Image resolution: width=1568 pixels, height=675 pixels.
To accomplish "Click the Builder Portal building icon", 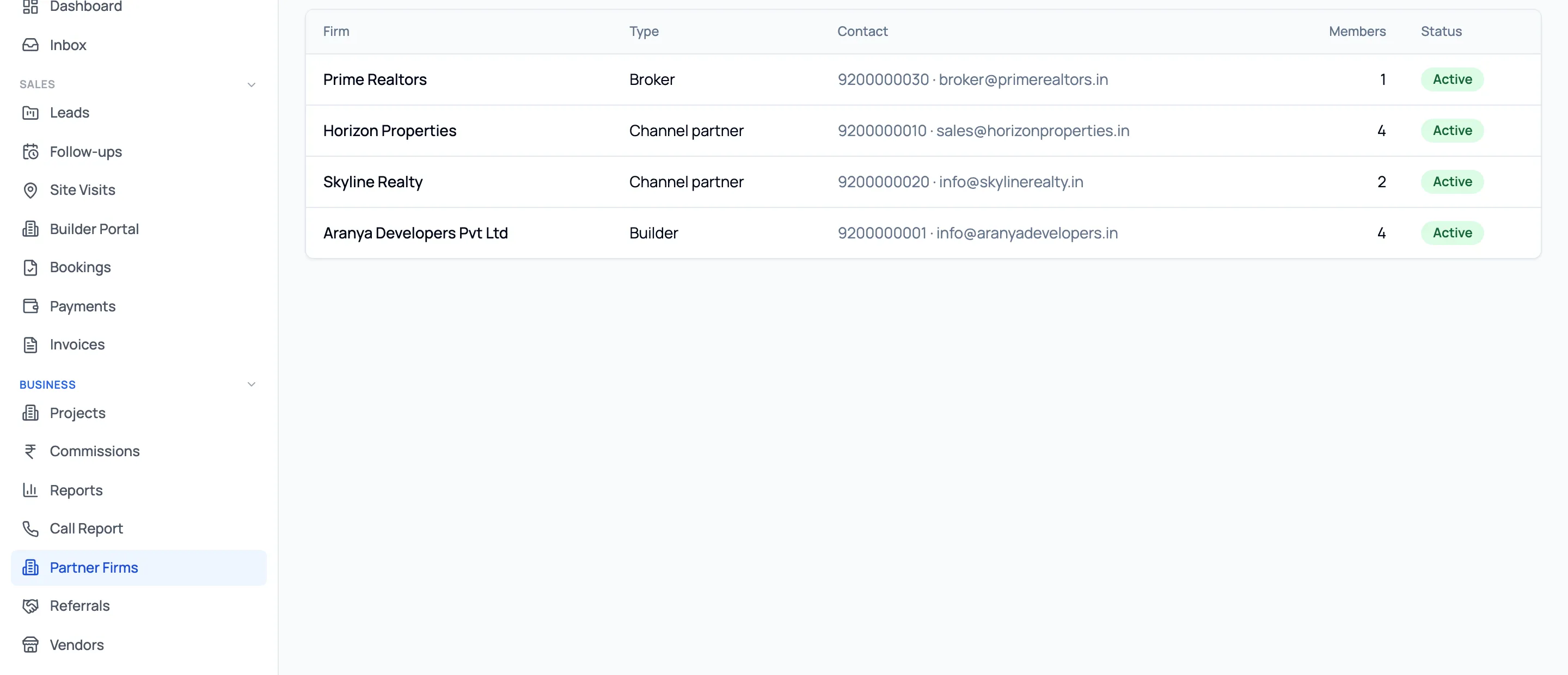I will (30, 229).
